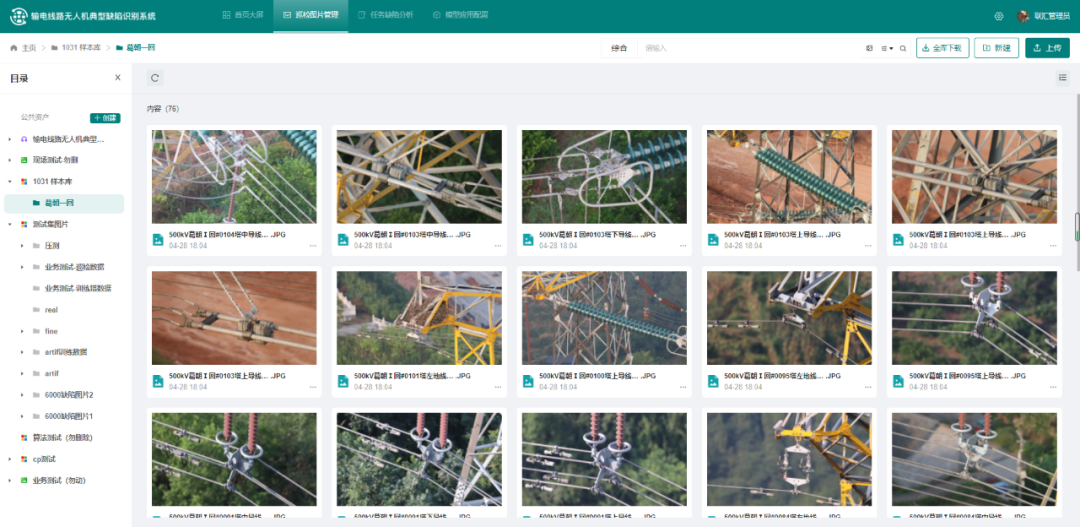The width and height of the screenshot is (1080, 527).
Task: Open the #0100塔上导线 insulator thumbnail
Action: click(x=604, y=318)
